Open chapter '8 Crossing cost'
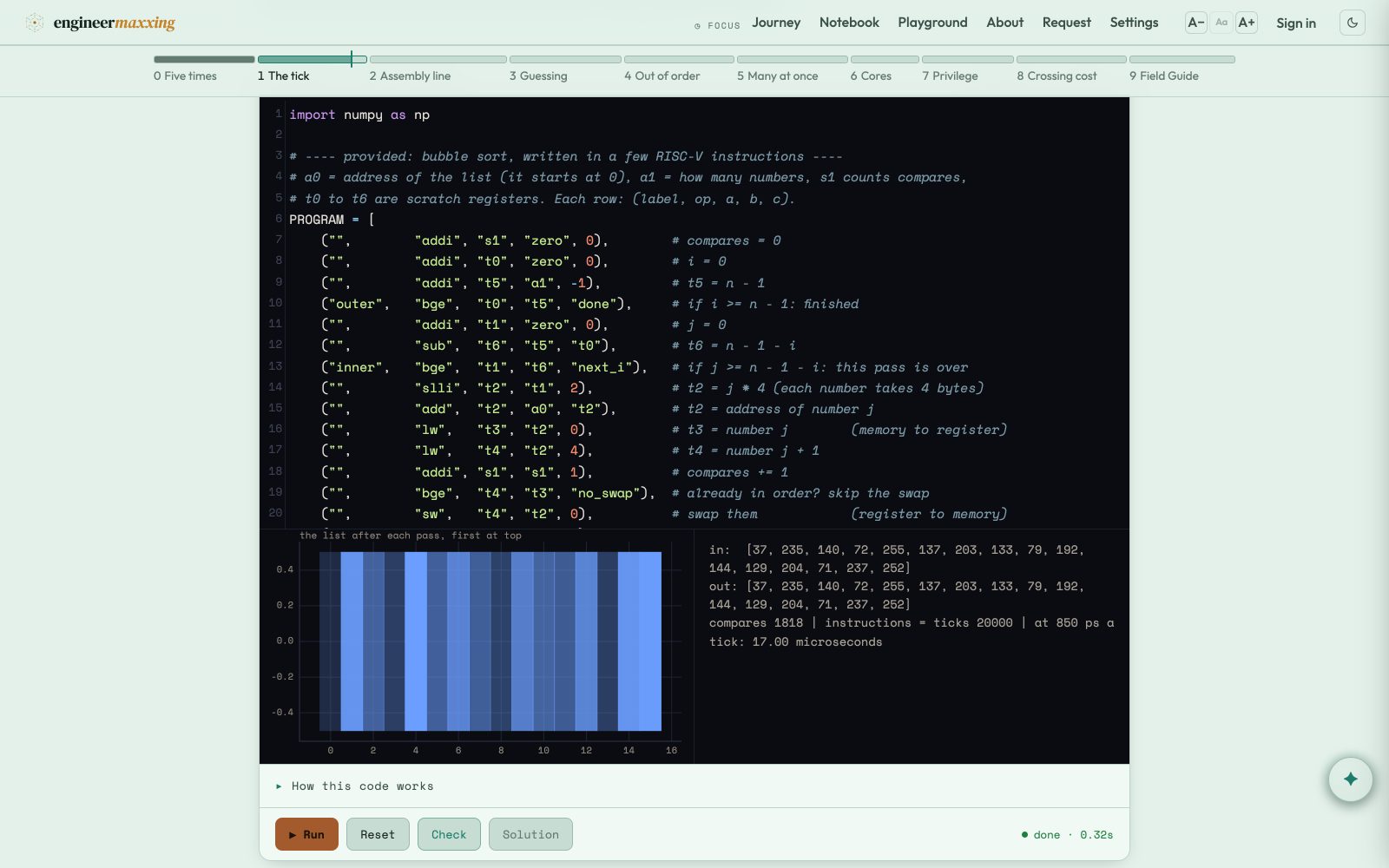This screenshot has width=1389, height=868. pos(1057,76)
